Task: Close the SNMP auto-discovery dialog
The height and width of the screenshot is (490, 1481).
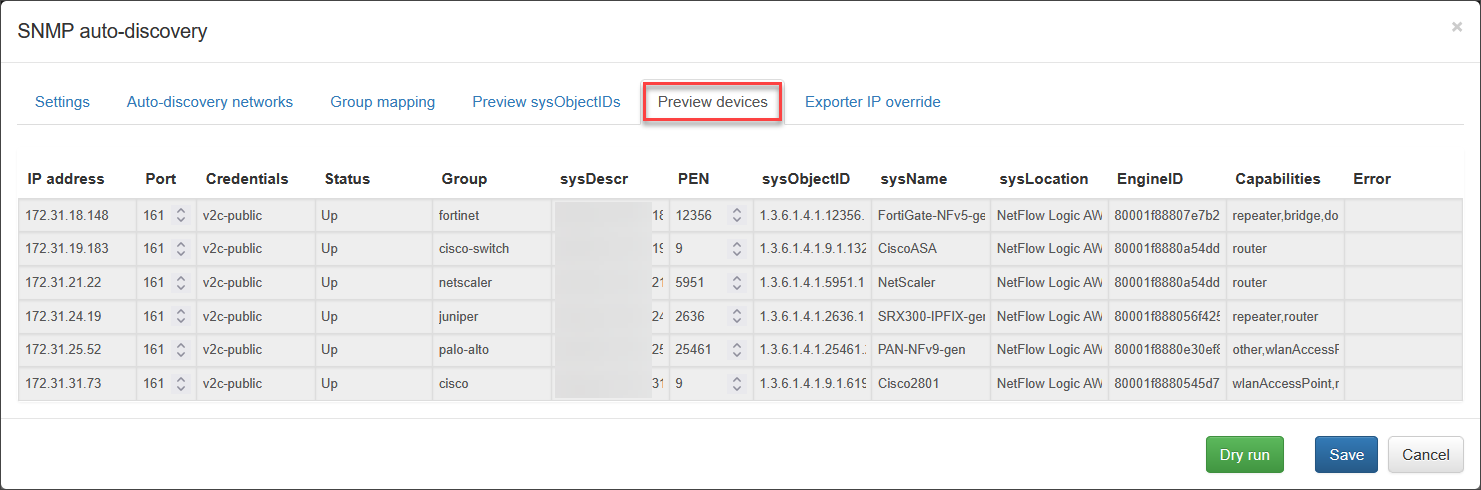Action: click(x=1456, y=27)
